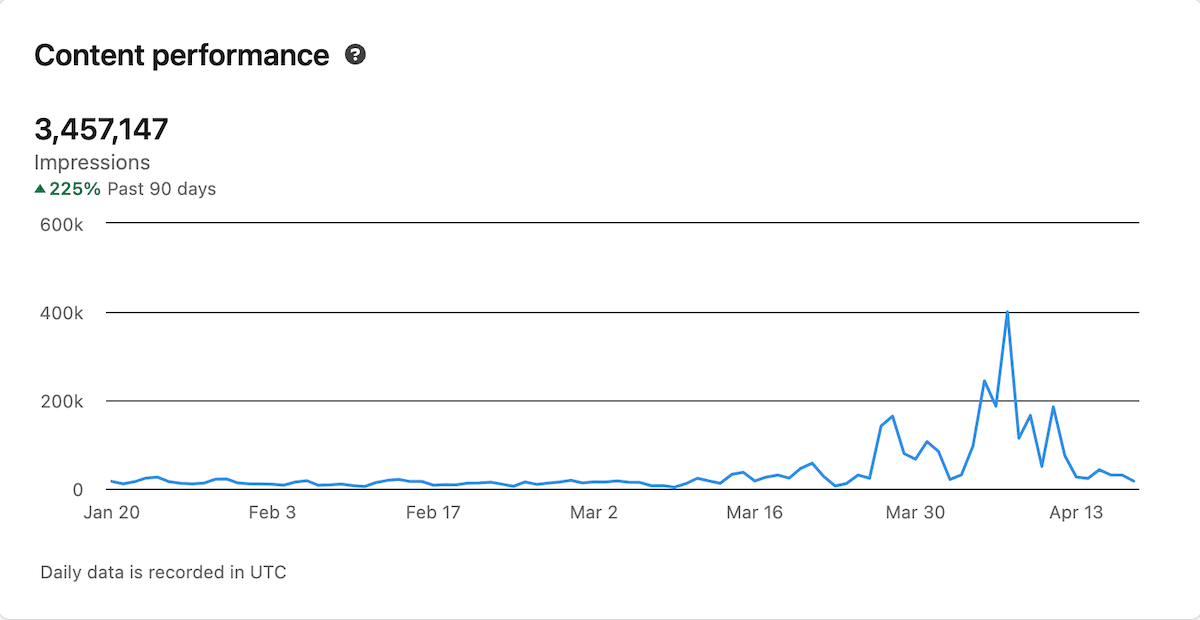Click the Mar 30 date label
This screenshot has width=1200, height=620.
(x=916, y=512)
